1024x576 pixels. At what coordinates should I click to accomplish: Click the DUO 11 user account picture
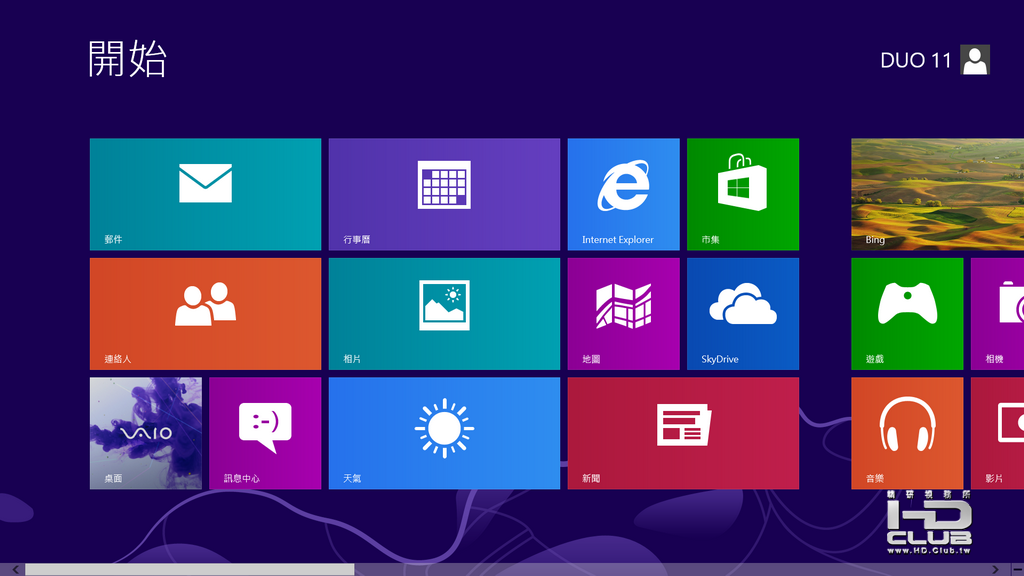point(975,60)
